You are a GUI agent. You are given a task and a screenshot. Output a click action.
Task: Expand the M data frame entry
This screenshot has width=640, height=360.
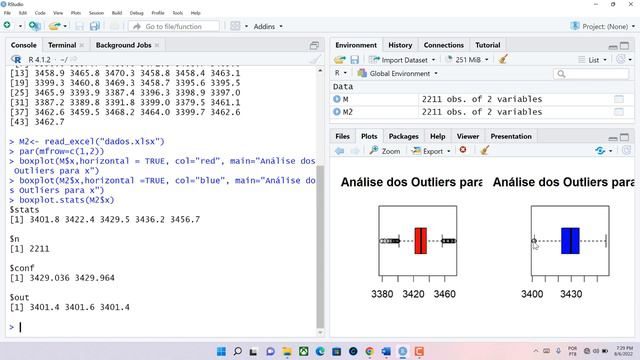click(337, 99)
